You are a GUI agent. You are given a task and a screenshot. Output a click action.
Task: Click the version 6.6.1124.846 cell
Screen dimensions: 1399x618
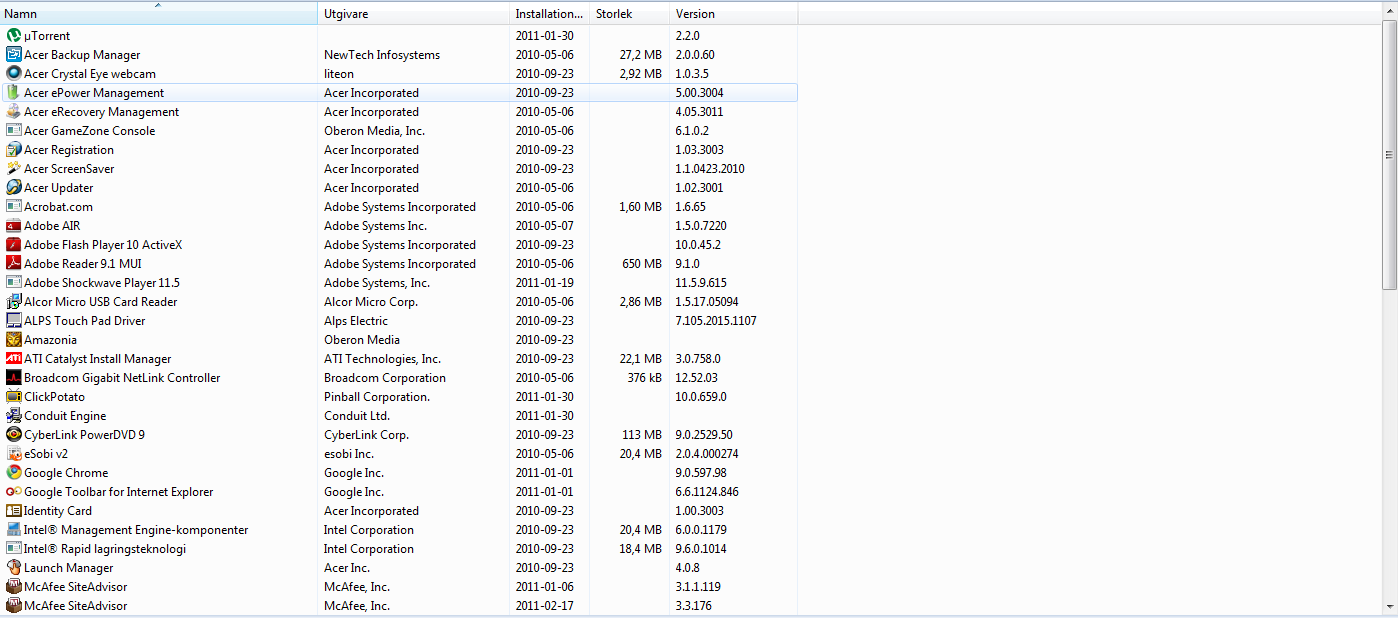coord(707,492)
